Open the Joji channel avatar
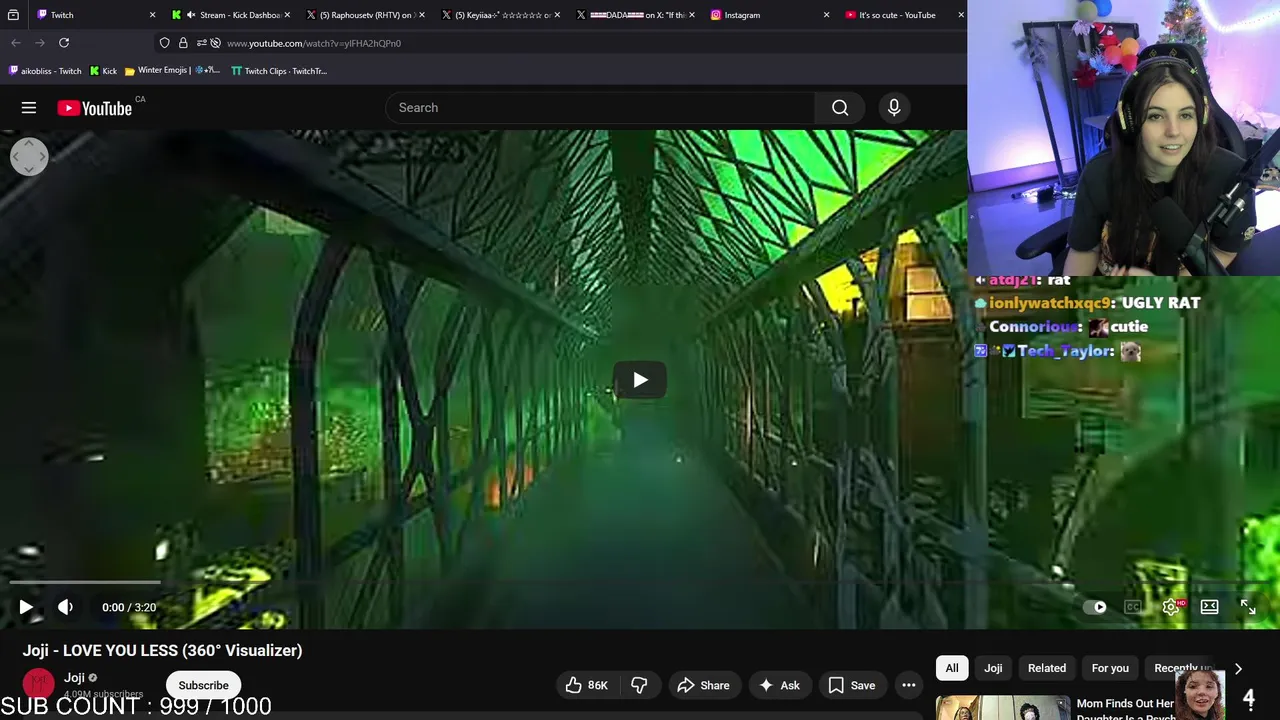 point(38,684)
